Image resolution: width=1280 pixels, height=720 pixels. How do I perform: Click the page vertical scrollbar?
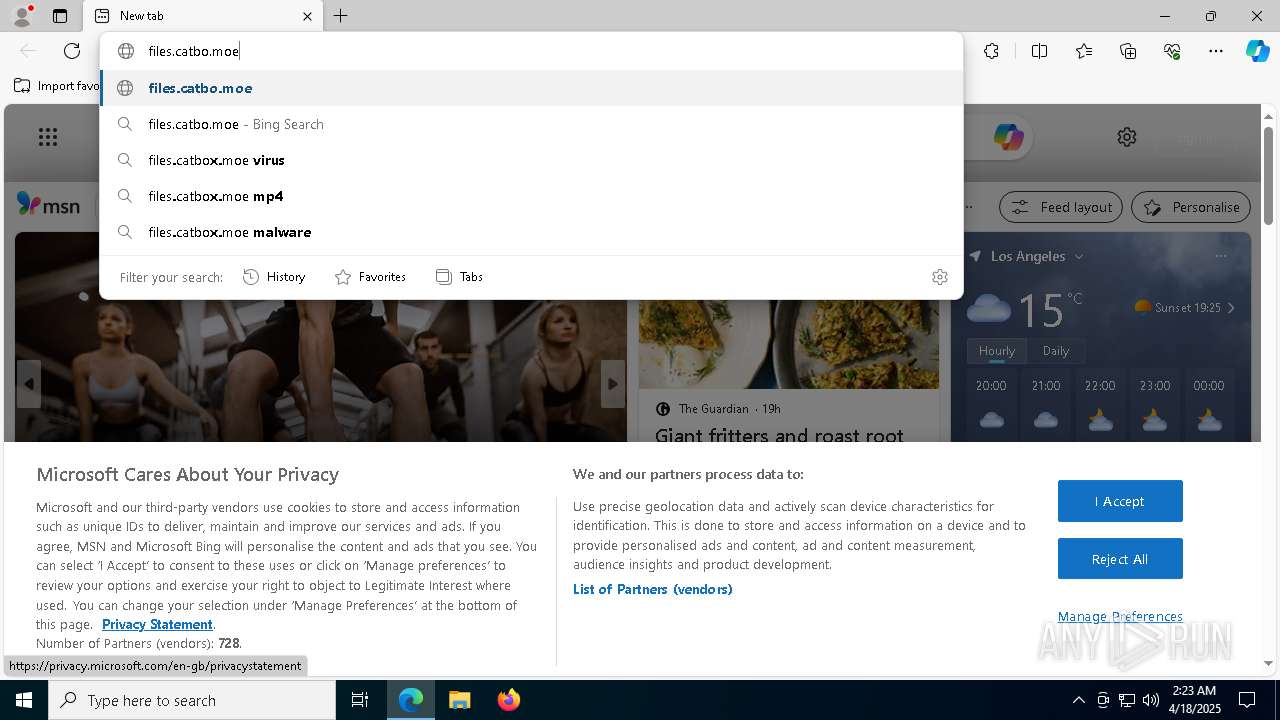tap(1268, 177)
